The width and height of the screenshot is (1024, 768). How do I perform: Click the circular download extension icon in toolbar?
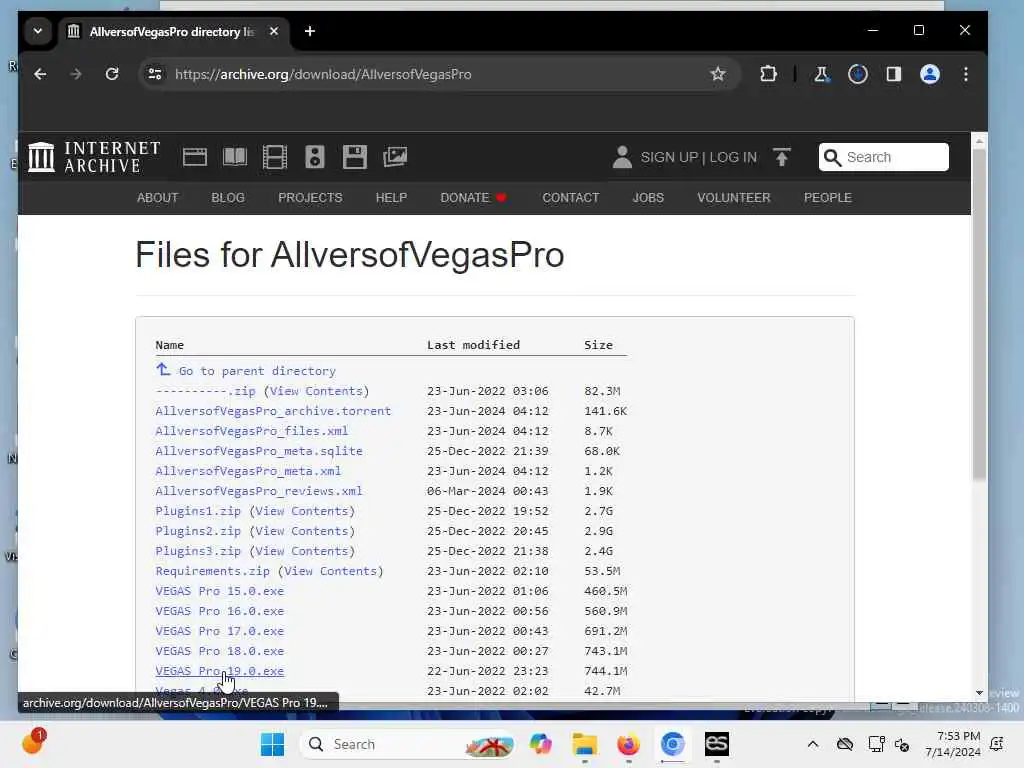(x=857, y=74)
